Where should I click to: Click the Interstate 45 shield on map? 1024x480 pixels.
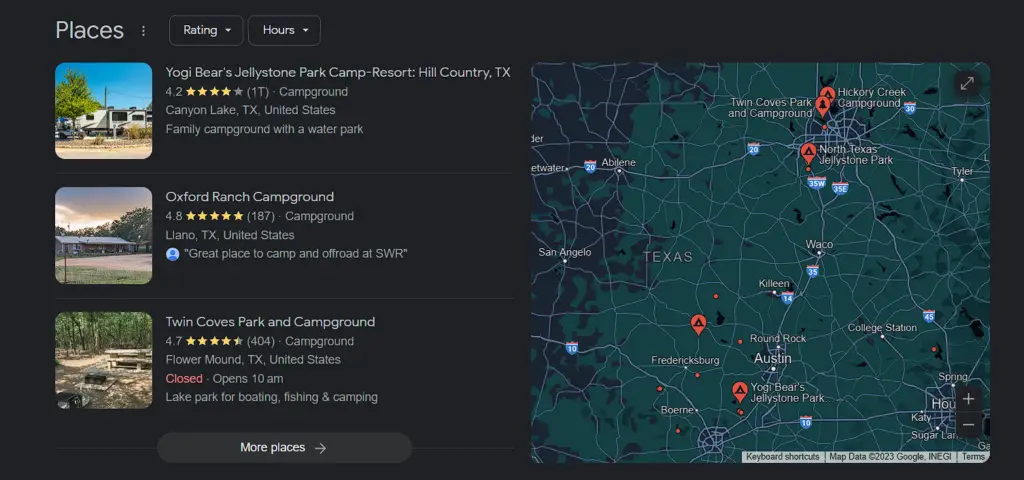click(x=929, y=315)
